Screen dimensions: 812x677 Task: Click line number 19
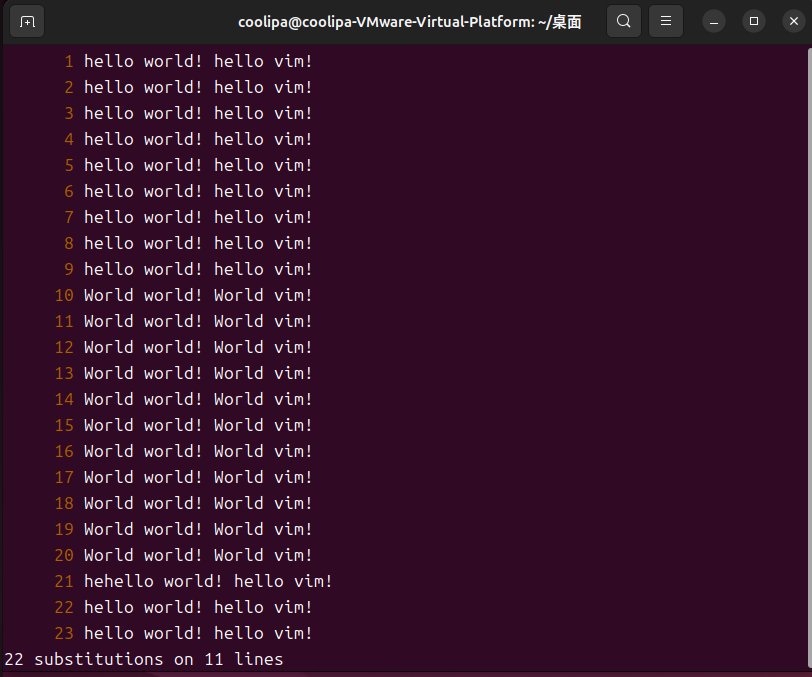click(x=64, y=529)
